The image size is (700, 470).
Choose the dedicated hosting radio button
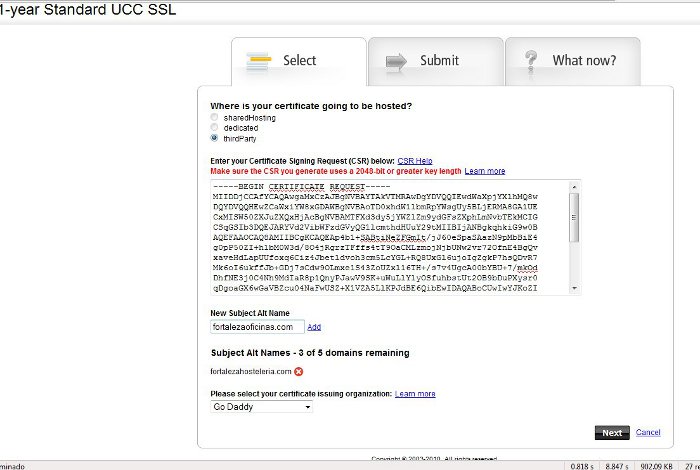[x=214, y=128]
